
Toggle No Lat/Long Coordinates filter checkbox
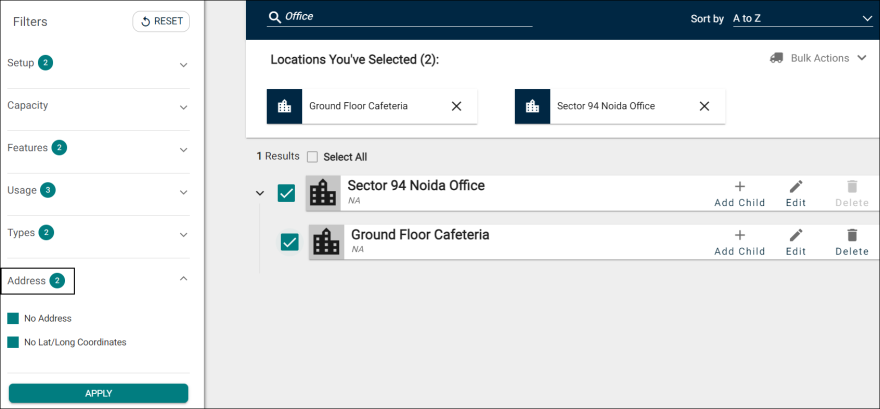pyautogui.click(x=13, y=342)
